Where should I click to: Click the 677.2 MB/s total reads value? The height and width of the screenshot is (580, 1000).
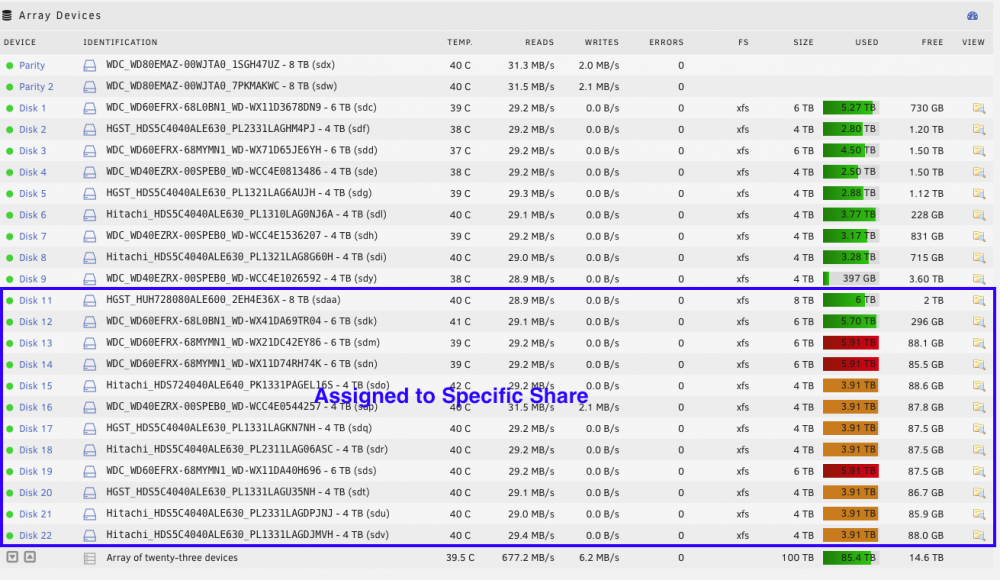click(x=528, y=558)
